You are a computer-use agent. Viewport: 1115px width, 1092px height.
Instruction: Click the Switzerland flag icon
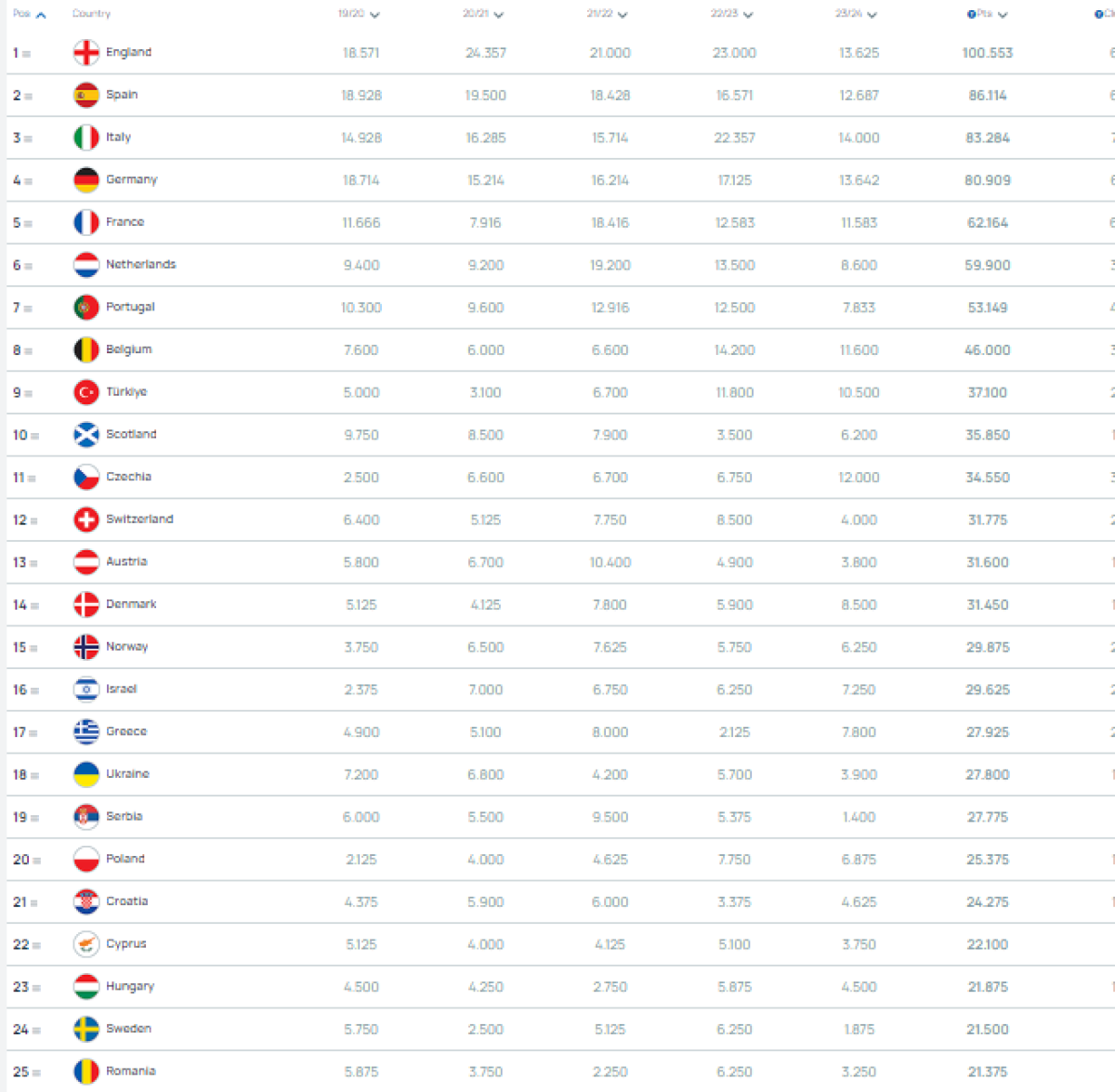tap(86, 520)
